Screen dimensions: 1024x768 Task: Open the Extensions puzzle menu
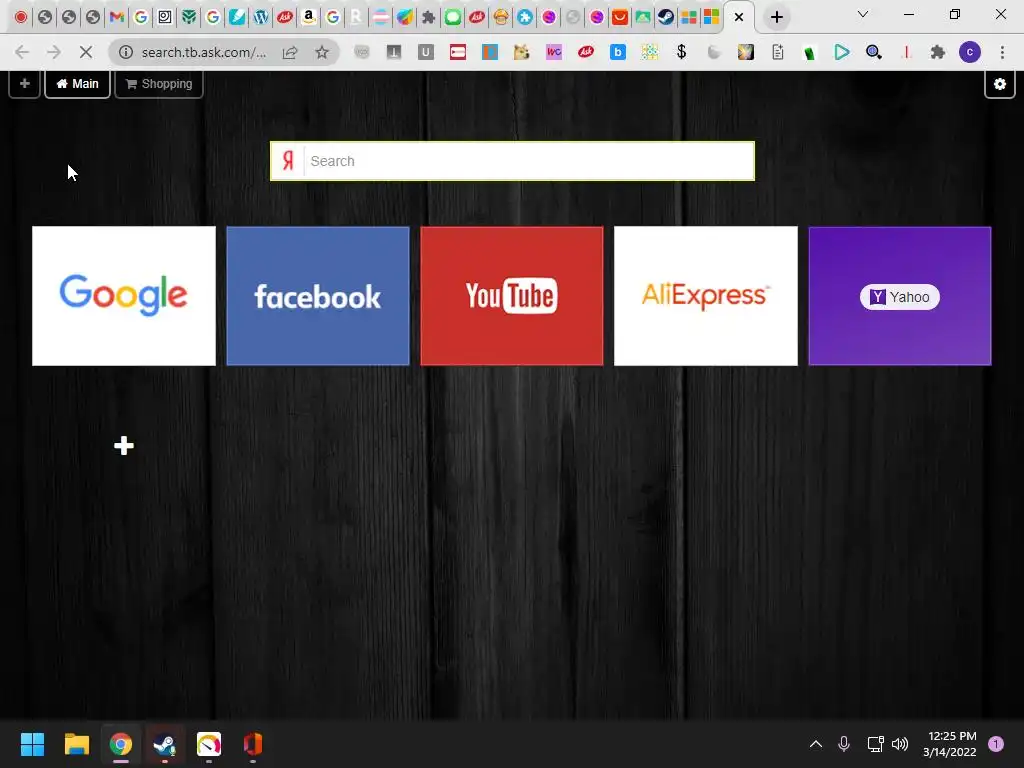[938, 52]
